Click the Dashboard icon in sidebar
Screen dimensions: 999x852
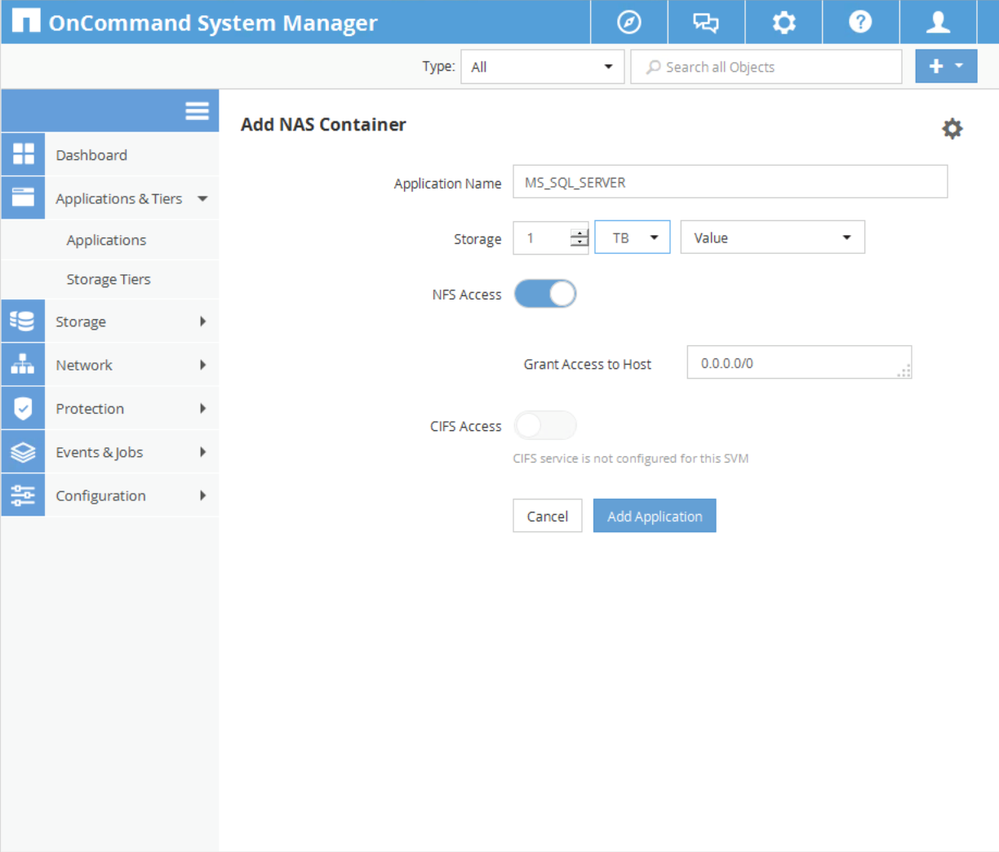pos(23,155)
